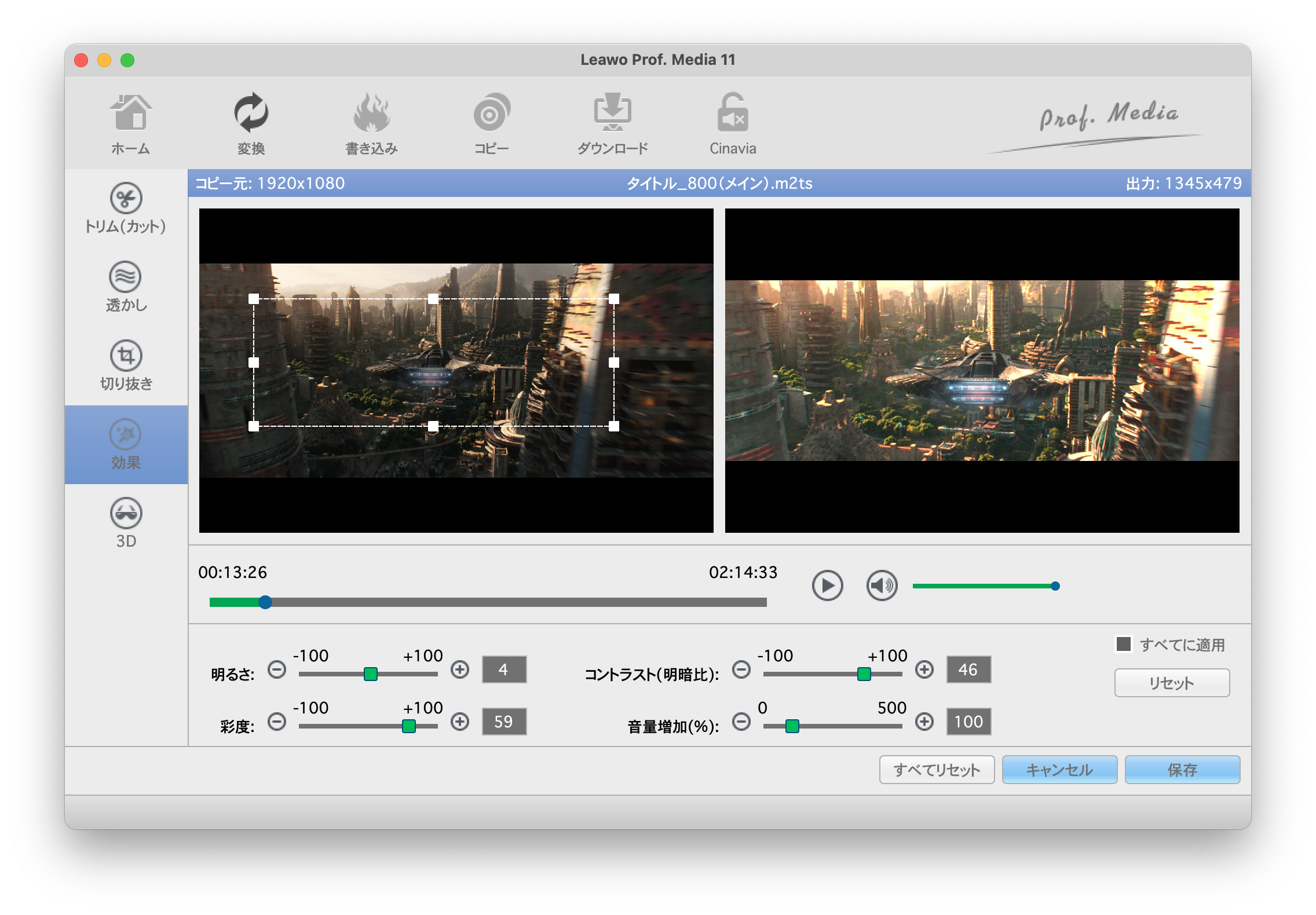Click the bottom-left crop handle

pos(254,426)
